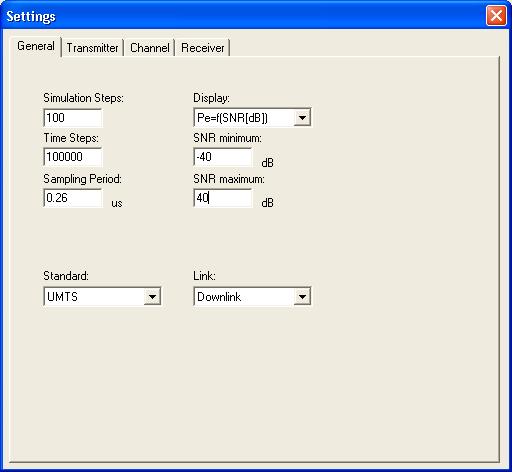The height and width of the screenshot is (472, 512).
Task: Select the Receiver tab
Action: coord(203,48)
